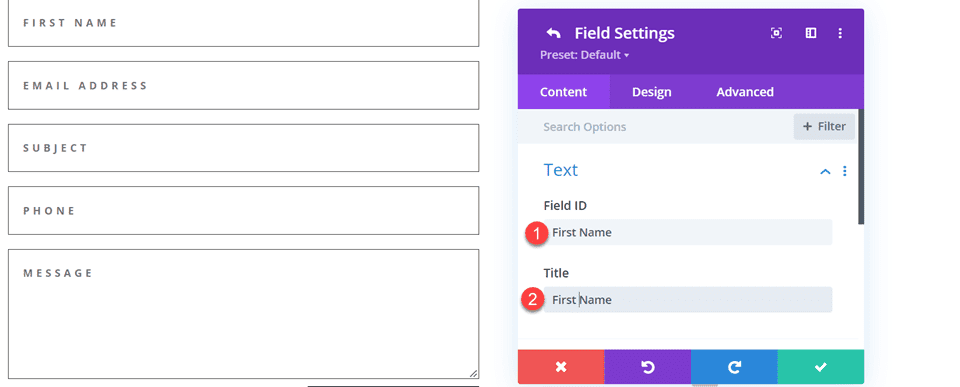This screenshot has height=387, width=960.
Task: Click the Message textarea resize handle
Action: [x=473, y=374]
